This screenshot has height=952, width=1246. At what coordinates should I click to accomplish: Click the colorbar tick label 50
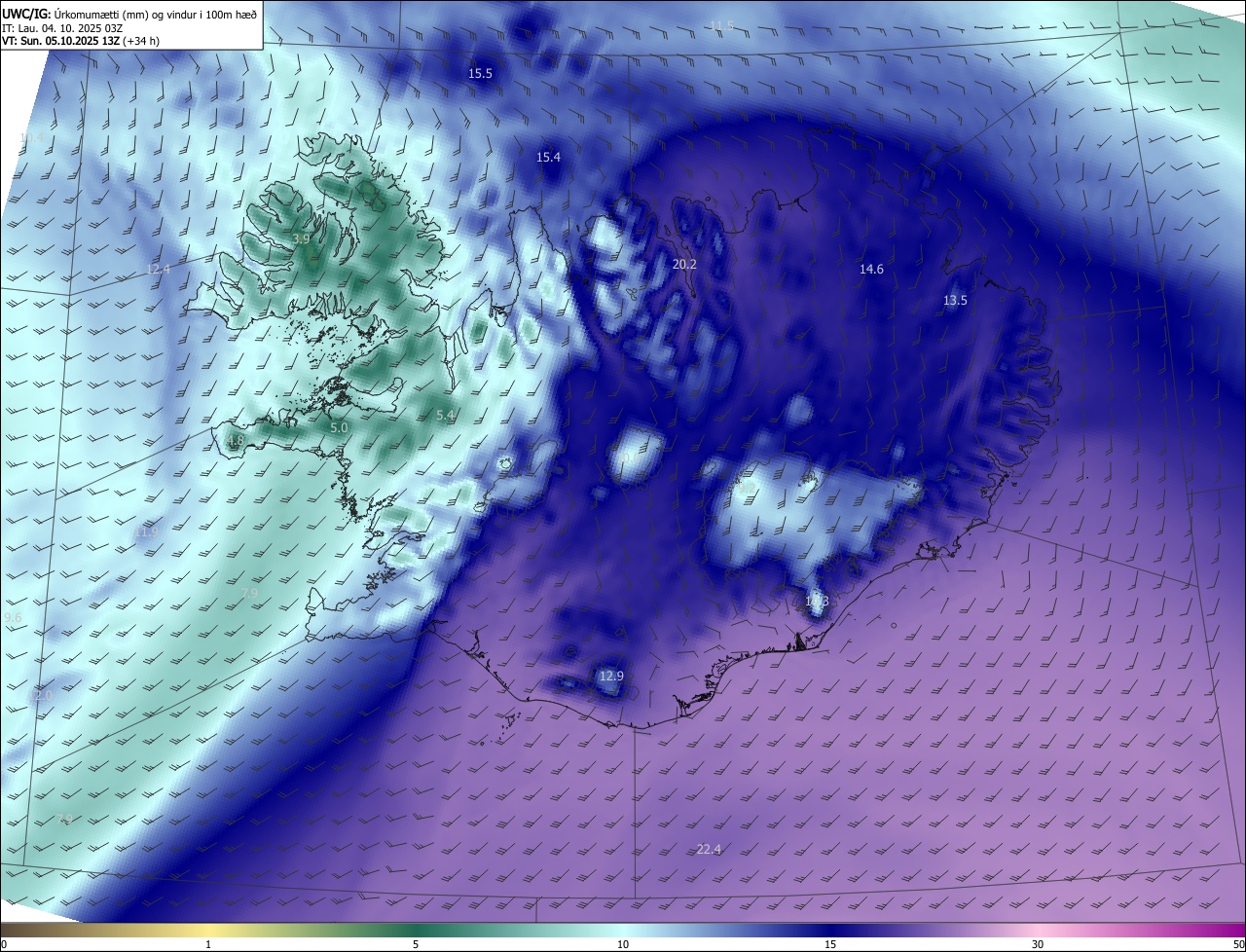pyautogui.click(x=1239, y=945)
